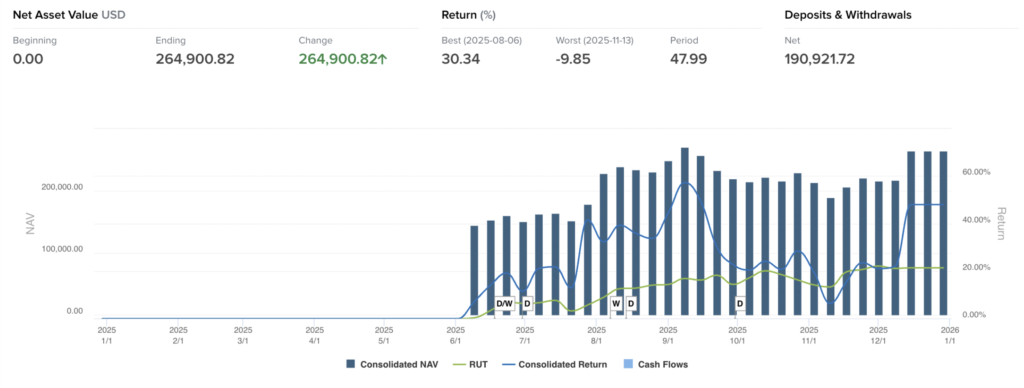Viewport: 1024px width, 388px height.
Task: Select the D marker near 10/1
Action: point(740,304)
